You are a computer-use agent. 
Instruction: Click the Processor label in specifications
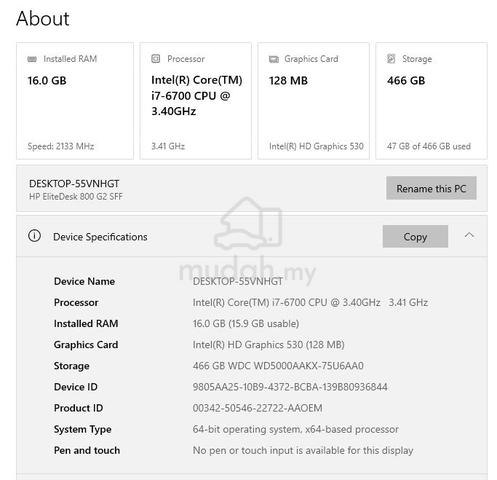pyautogui.click(x=76, y=302)
